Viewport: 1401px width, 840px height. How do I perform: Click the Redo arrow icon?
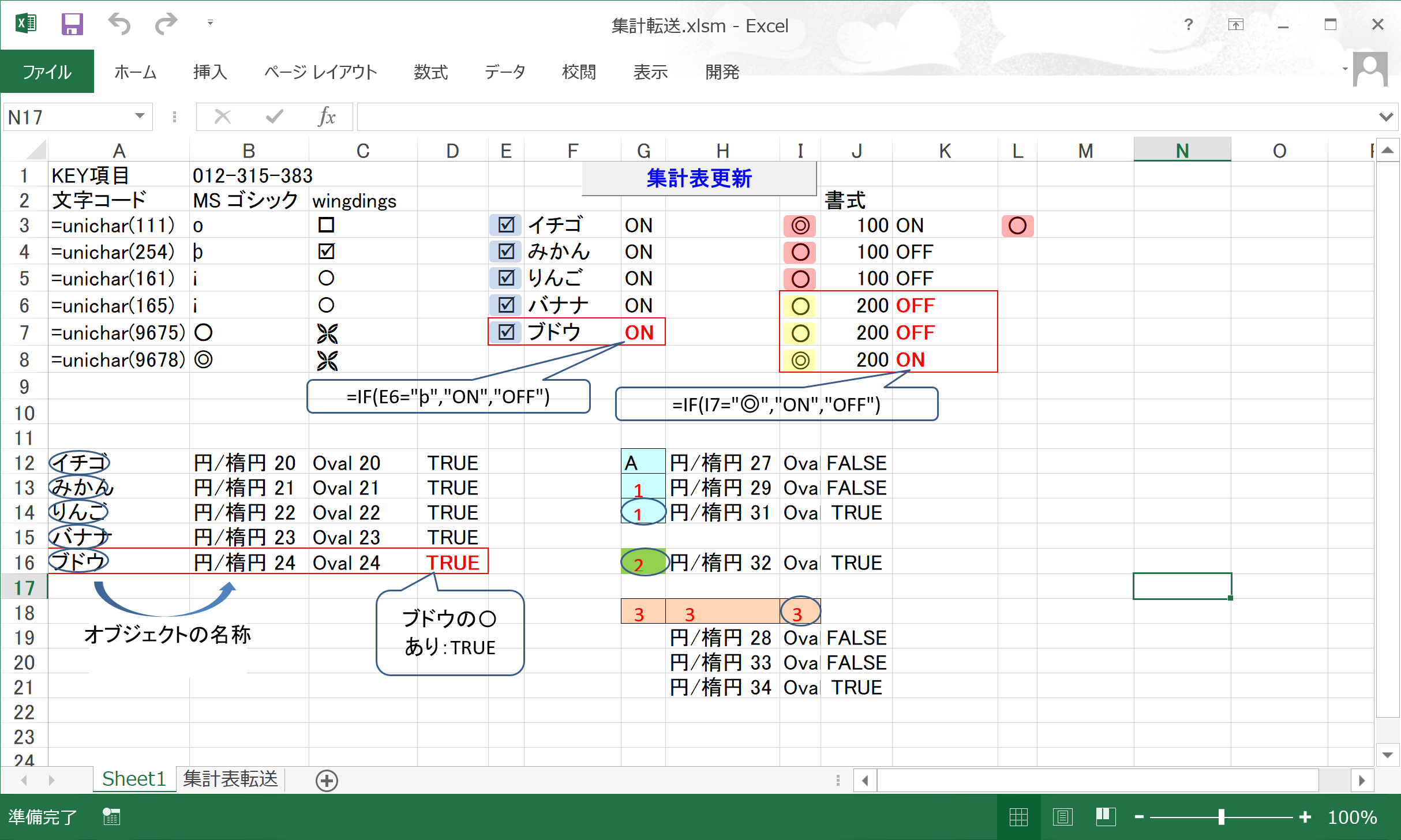(x=166, y=24)
